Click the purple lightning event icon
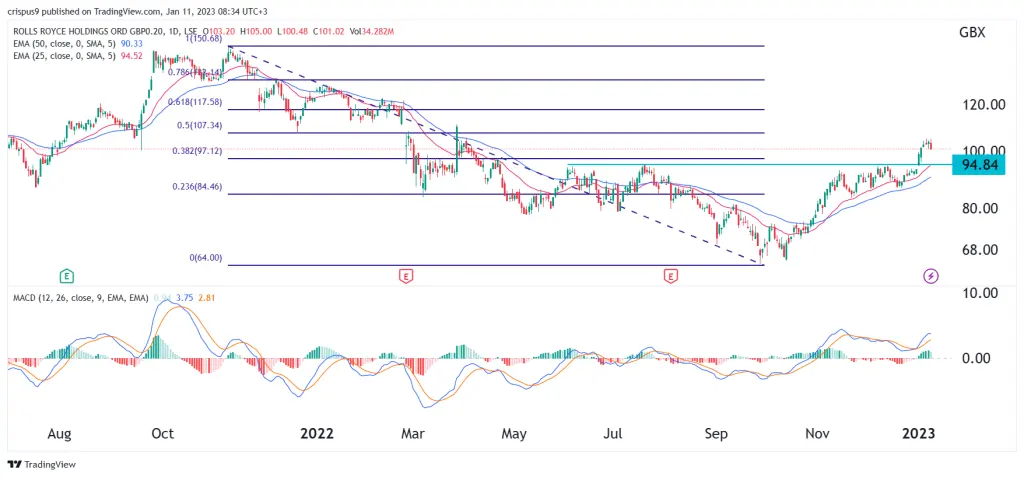1024x477 pixels. [931, 276]
